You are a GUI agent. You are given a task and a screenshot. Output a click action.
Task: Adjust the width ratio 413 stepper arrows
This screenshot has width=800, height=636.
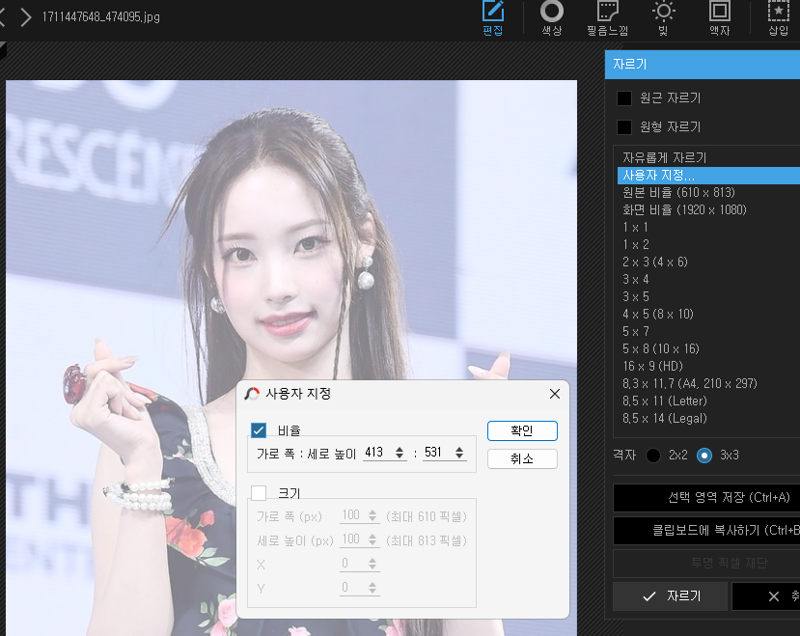tap(399, 452)
